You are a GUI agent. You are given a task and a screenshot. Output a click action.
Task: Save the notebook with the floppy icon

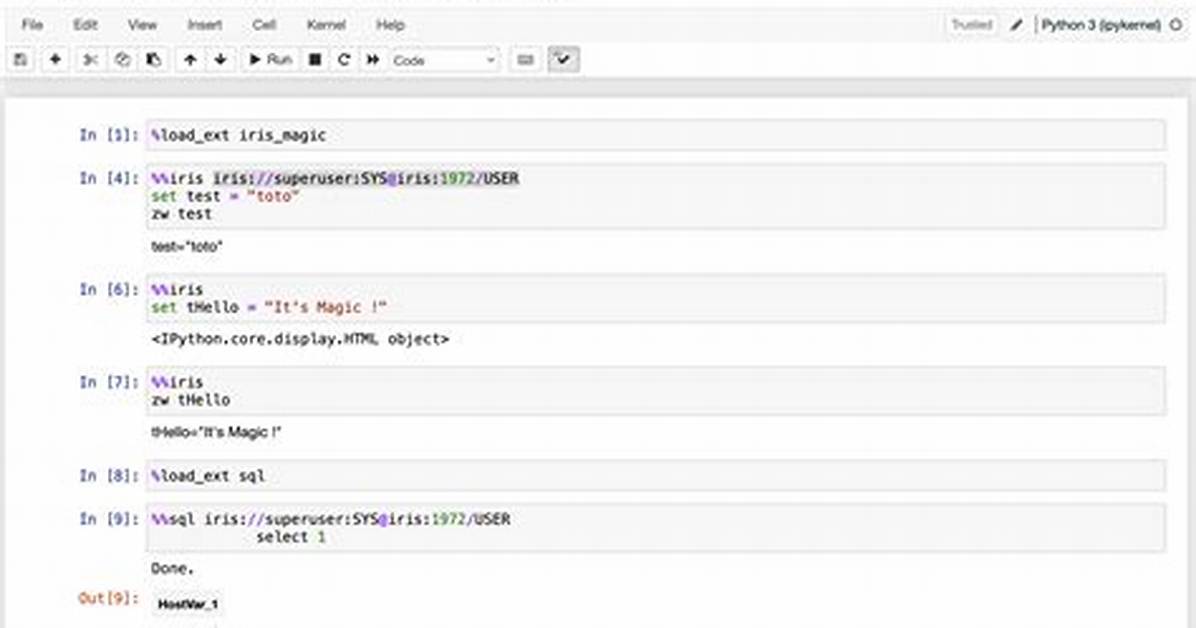[x=21, y=60]
